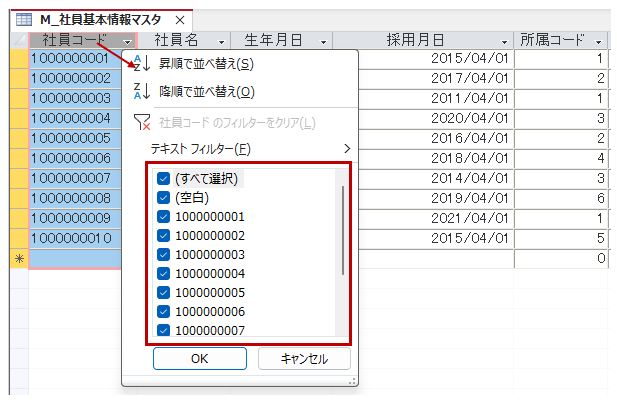Screen dimensions: 617x402
Task: Click the filter list vertical scrollbar
Action: (x=343, y=230)
